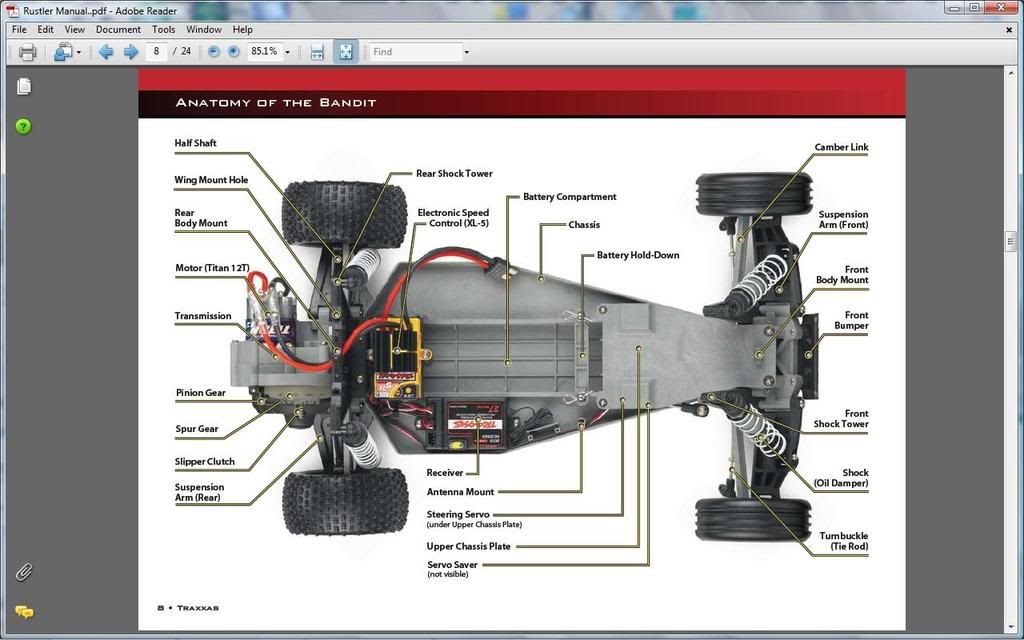The image size is (1024, 640).
Task: Click the zoom percentage field 85.1%
Action: tap(264, 51)
